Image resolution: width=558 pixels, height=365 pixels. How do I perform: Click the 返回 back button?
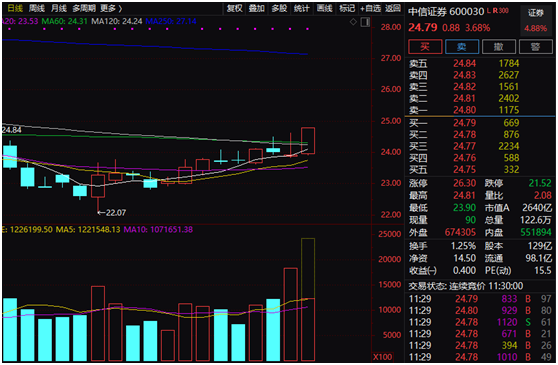393,8
